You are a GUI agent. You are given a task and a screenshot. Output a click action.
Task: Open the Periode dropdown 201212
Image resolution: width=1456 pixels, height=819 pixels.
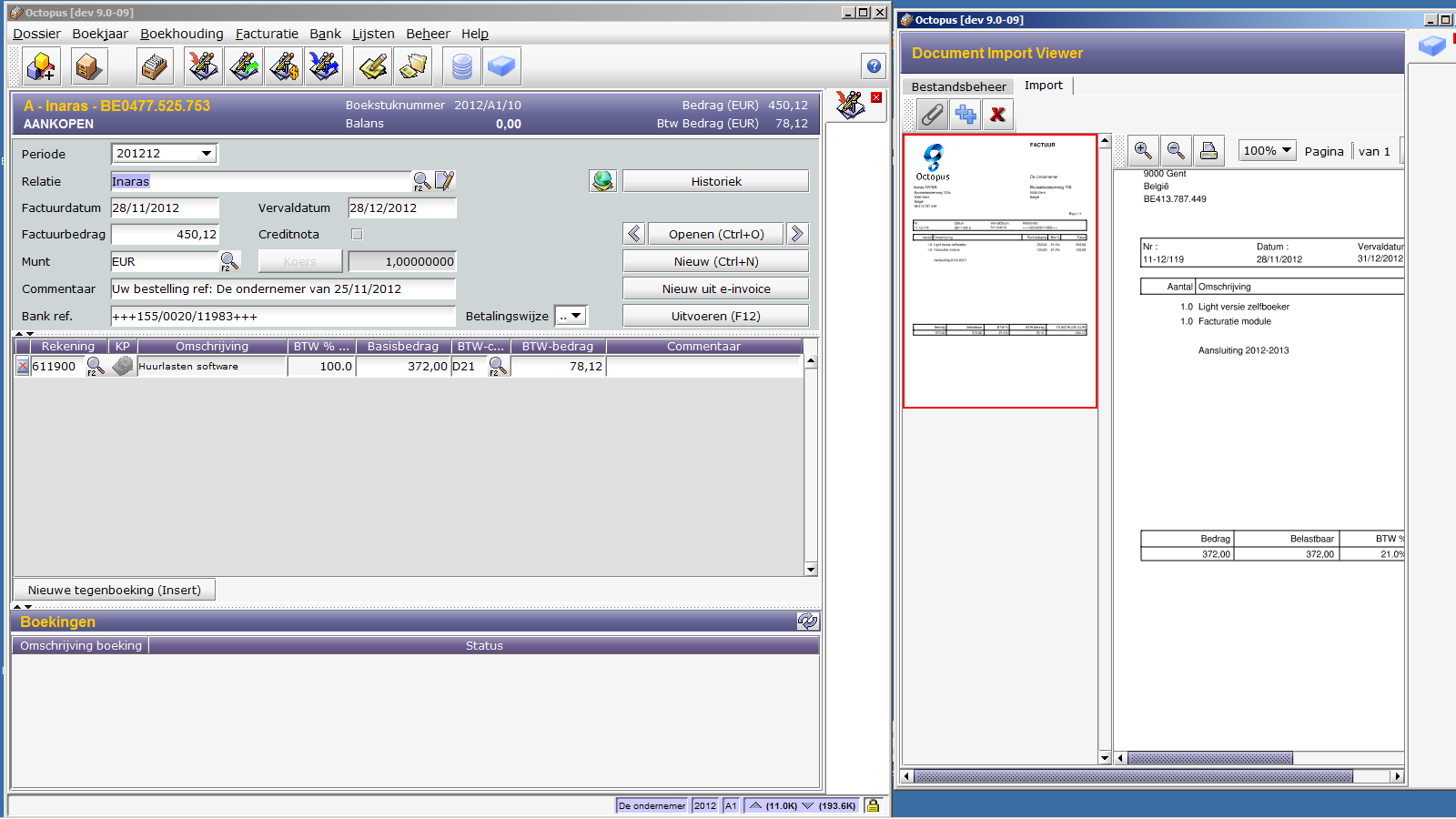207,154
